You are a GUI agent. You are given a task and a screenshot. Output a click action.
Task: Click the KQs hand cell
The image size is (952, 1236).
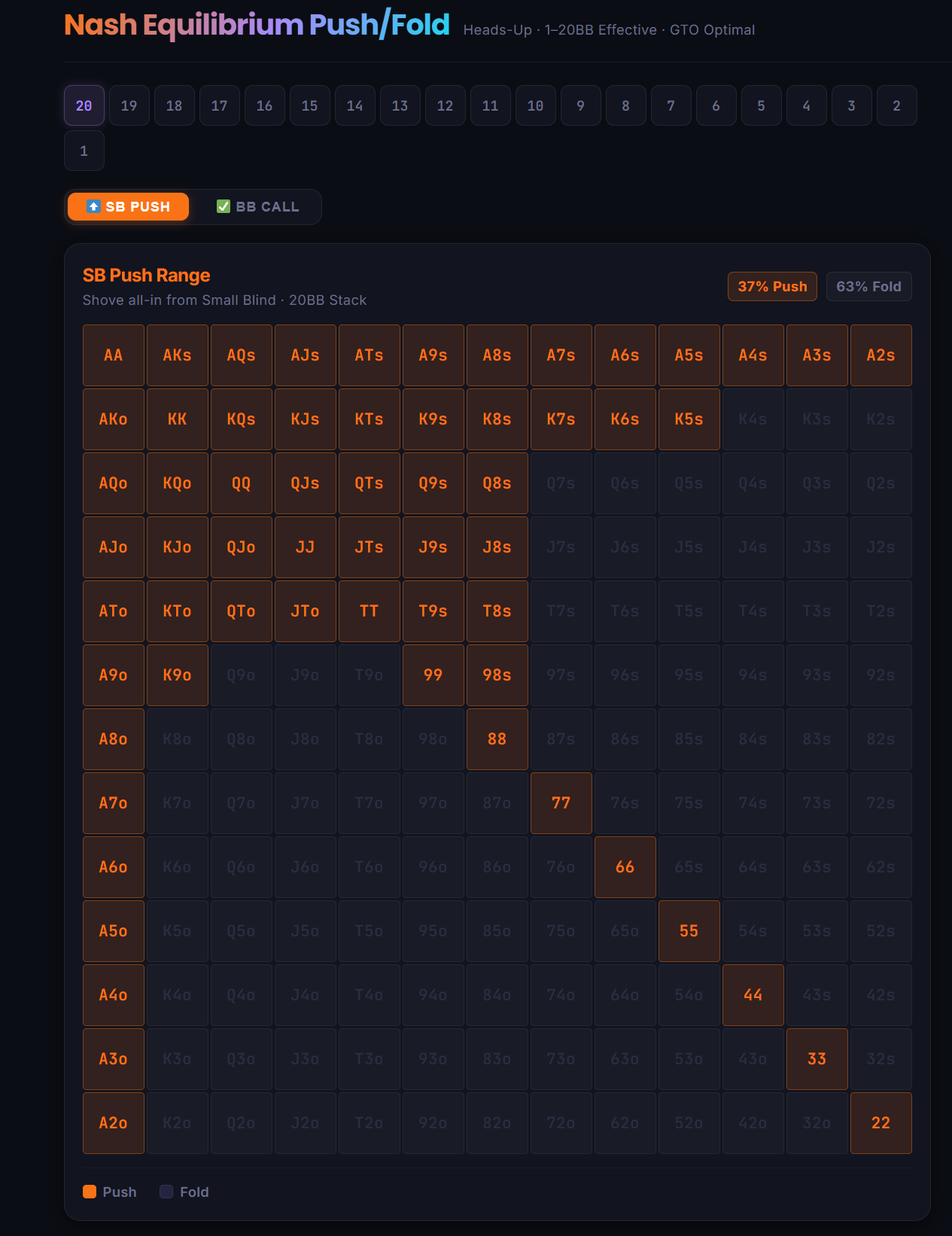pyautogui.click(x=242, y=419)
